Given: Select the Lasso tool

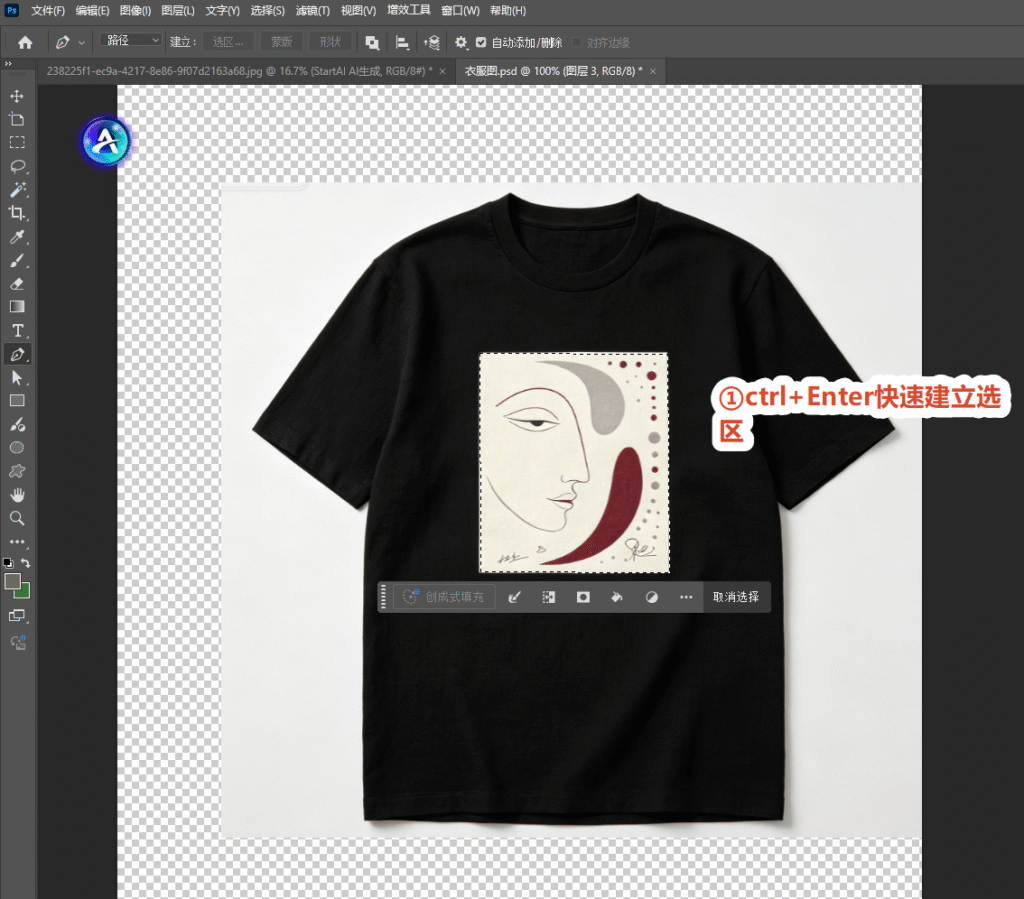Looking at the screenshot, I should click(x=17, y=166).
